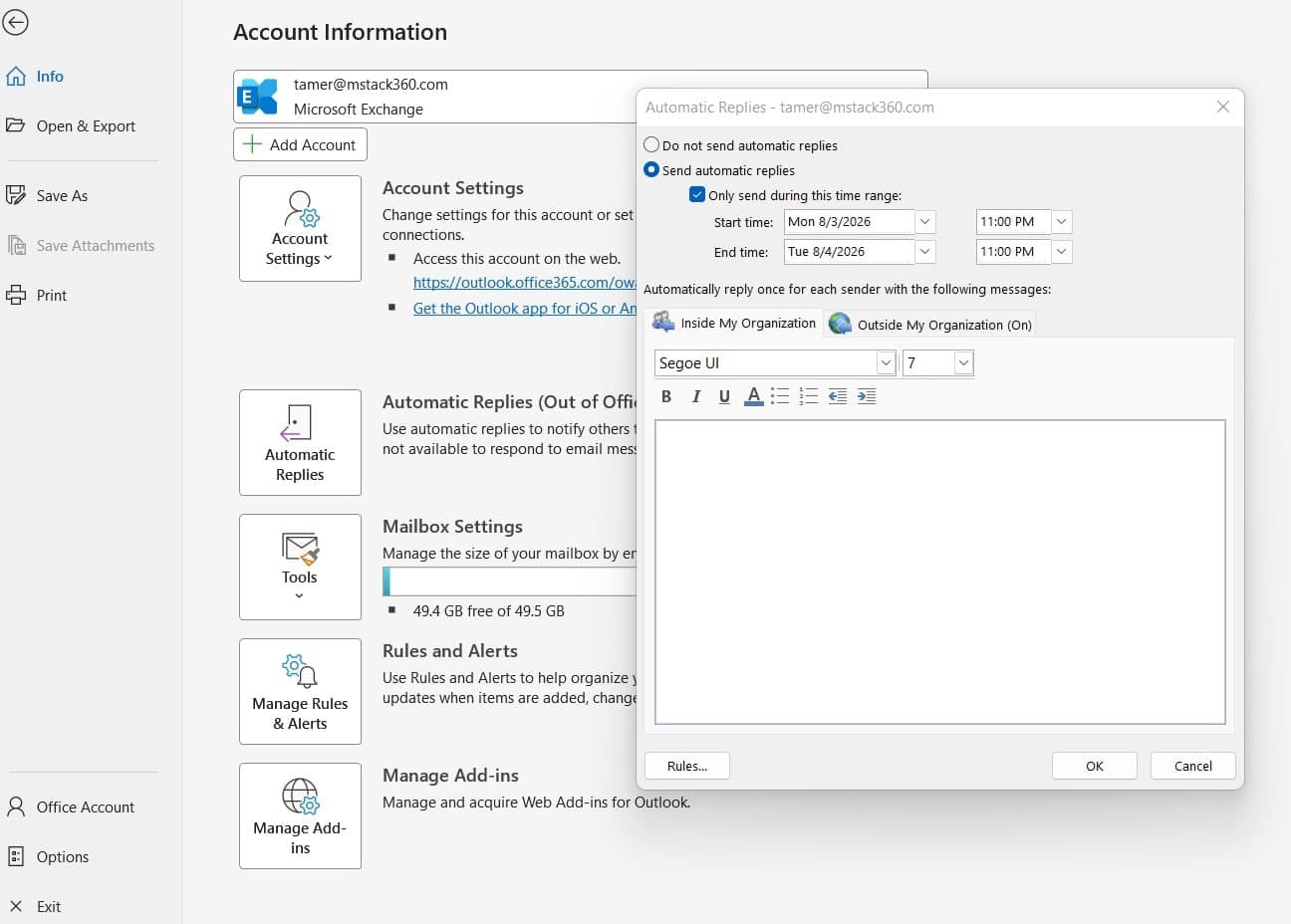The width and height of the screenshot is (1291, 924).
Task: Click the Start time 11:00 PM field
Action: point(1013,222)
